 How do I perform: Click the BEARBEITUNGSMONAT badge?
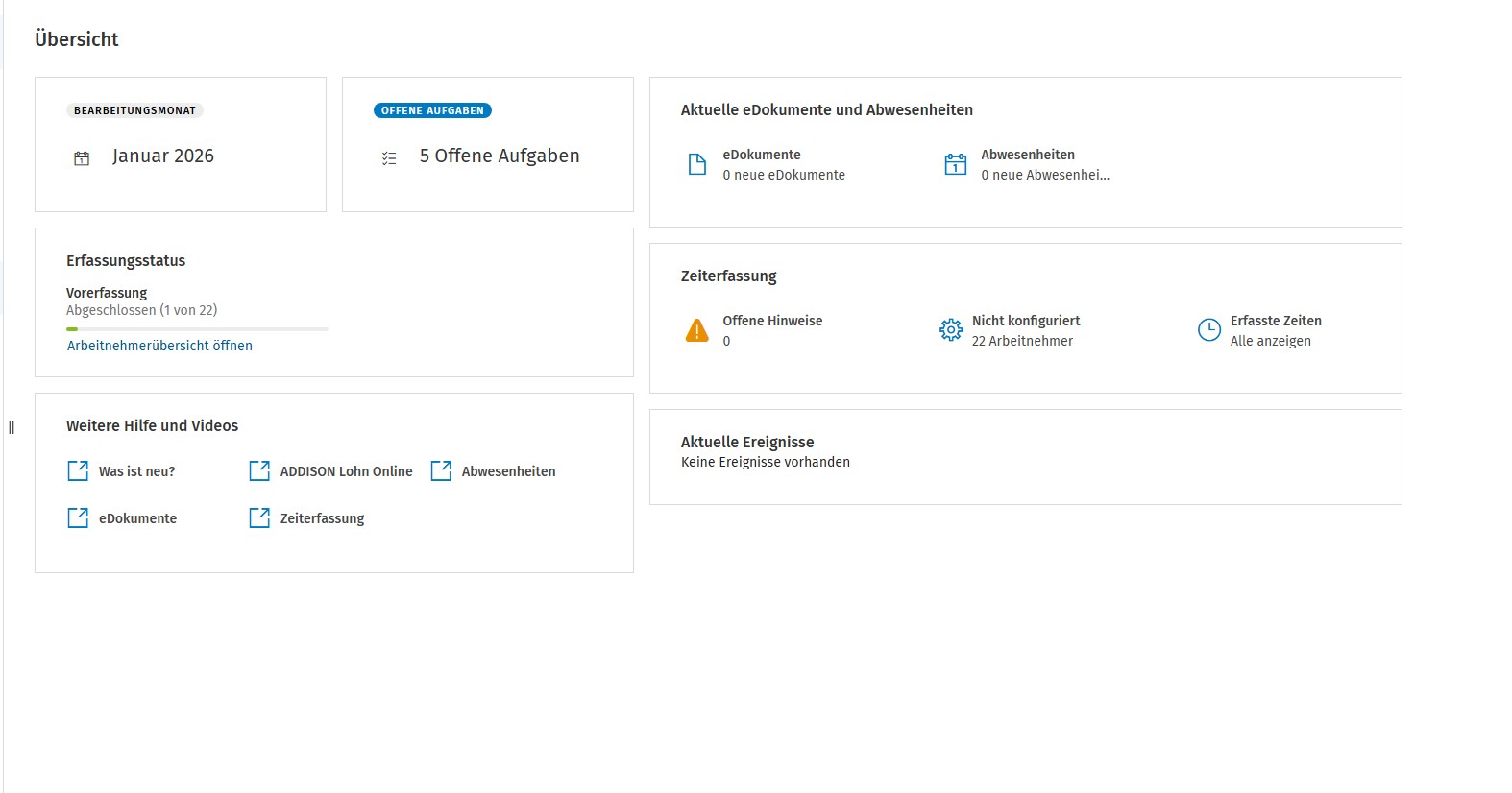tap(134, 110)
